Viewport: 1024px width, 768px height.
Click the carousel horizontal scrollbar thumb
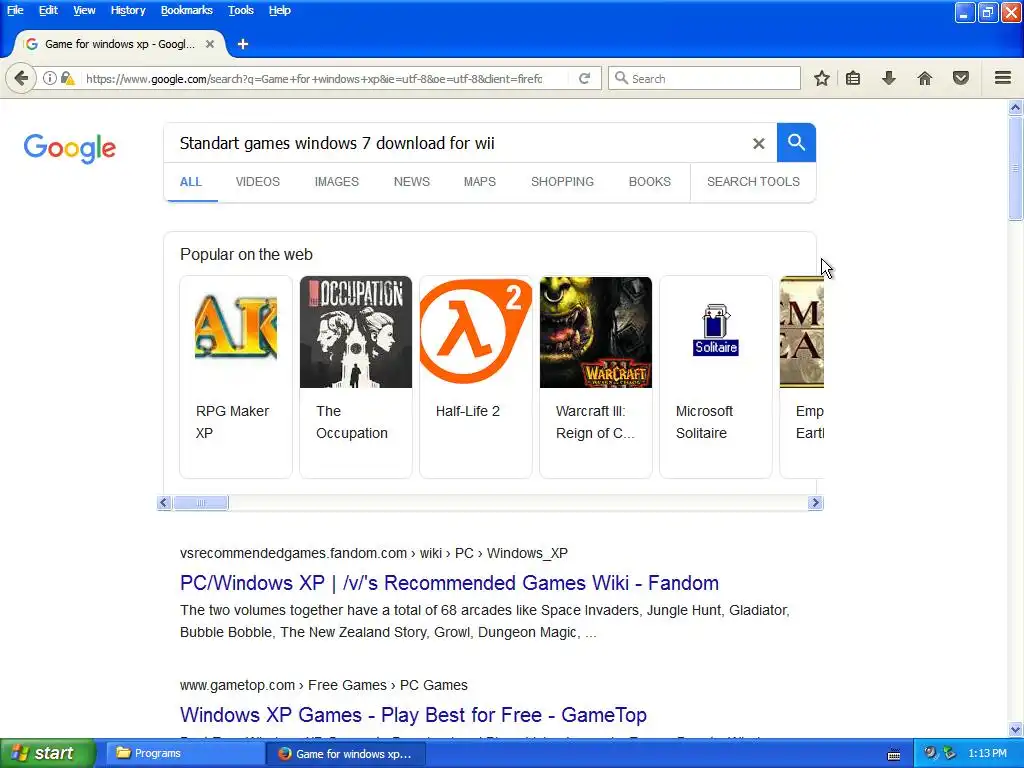(200, 503)
